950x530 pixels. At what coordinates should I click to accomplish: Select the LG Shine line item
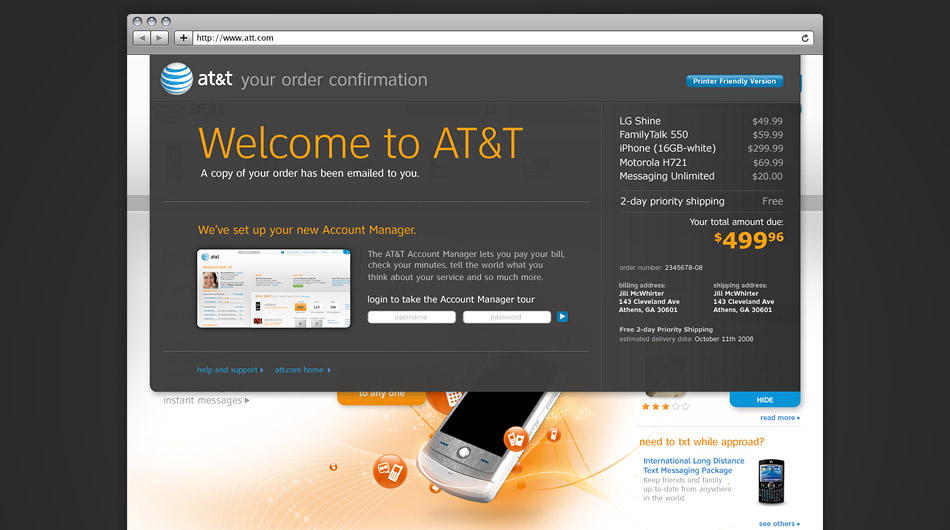[701, 121]
